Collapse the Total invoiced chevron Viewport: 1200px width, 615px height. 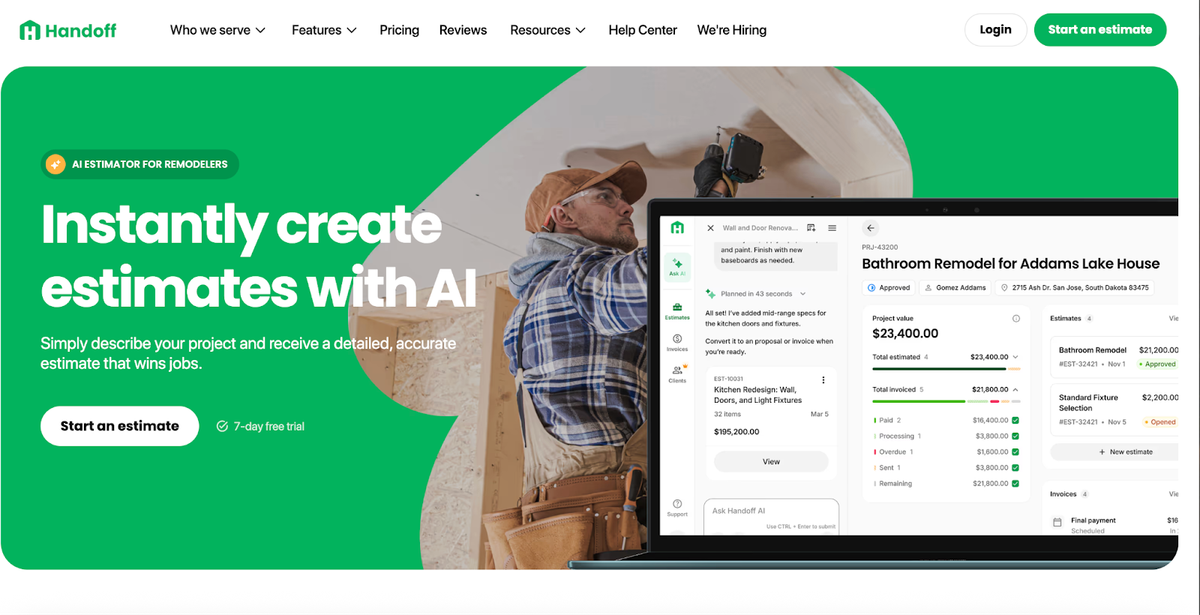tap(1016, 389)
